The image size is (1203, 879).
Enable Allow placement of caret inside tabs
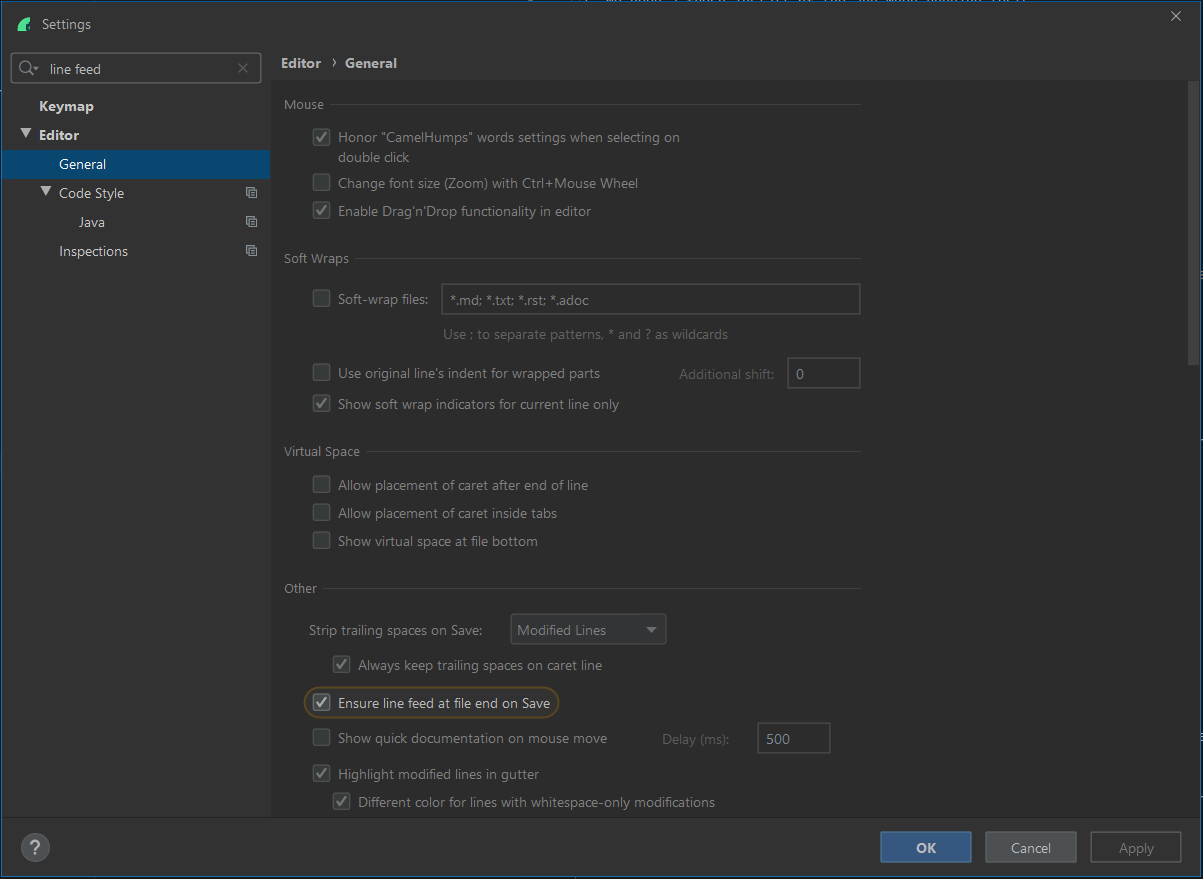coord(321,513)
